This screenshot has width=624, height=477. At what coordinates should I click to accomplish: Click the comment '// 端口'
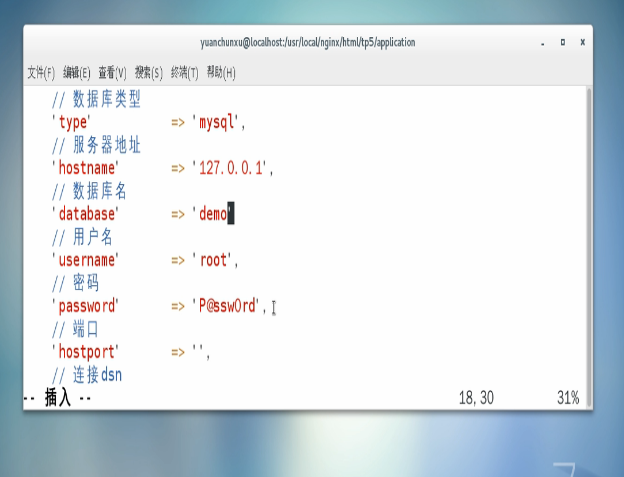75,329
